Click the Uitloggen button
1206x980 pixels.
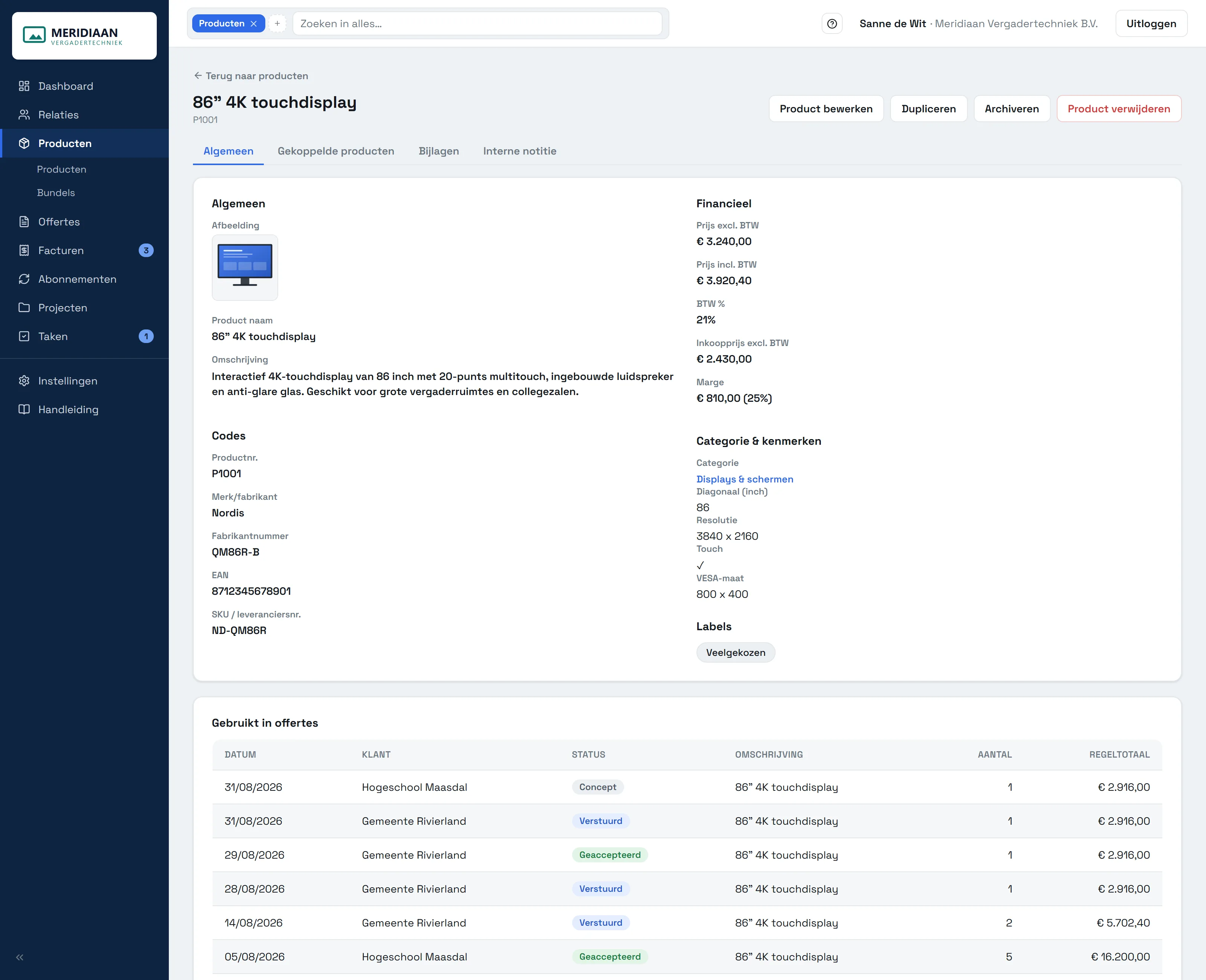pos(1151,24)
